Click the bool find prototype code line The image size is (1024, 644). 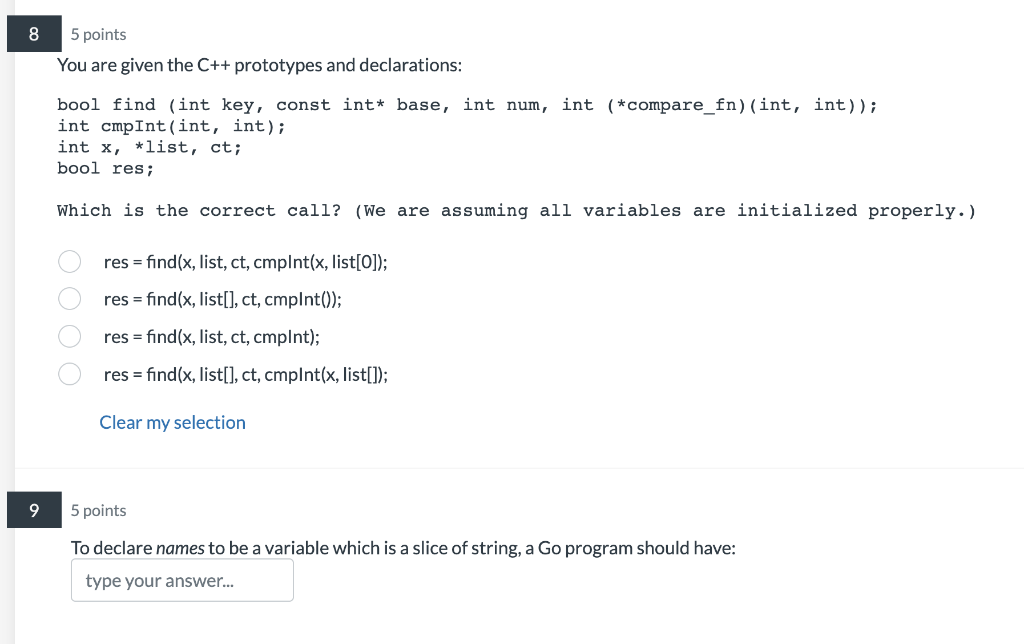point(466,104)
